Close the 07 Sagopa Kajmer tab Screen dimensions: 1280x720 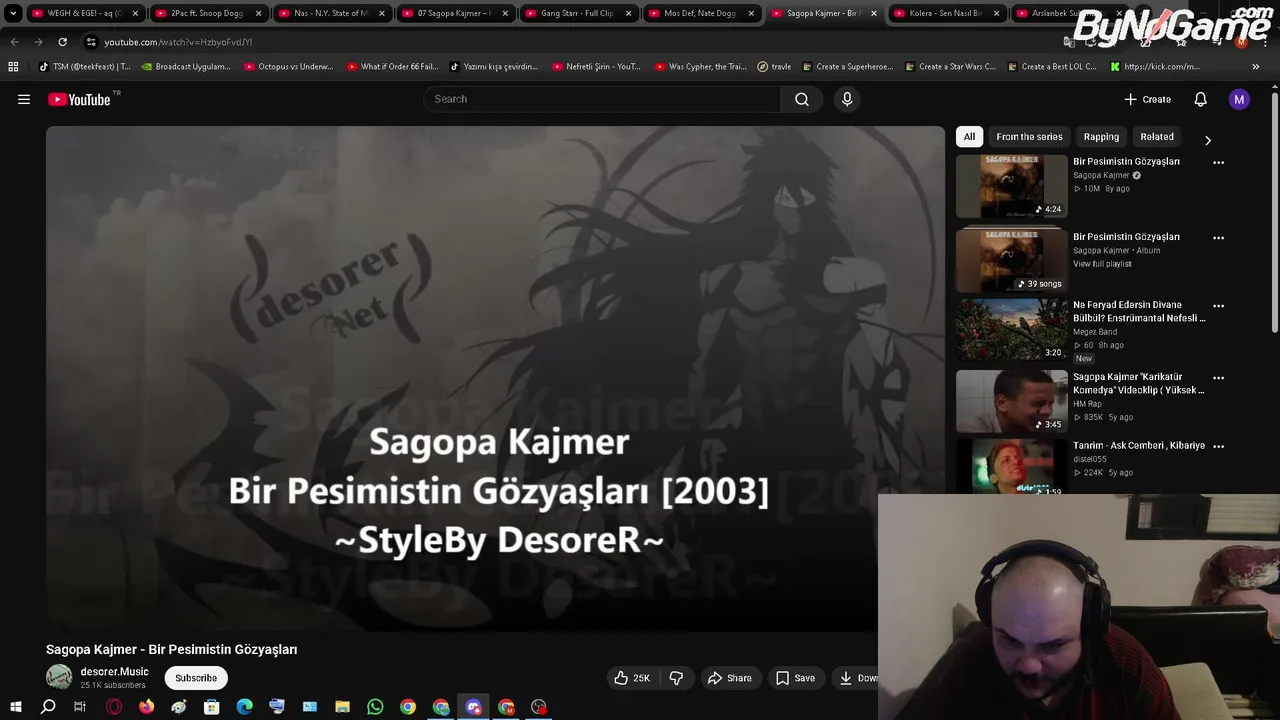[505, 13]
